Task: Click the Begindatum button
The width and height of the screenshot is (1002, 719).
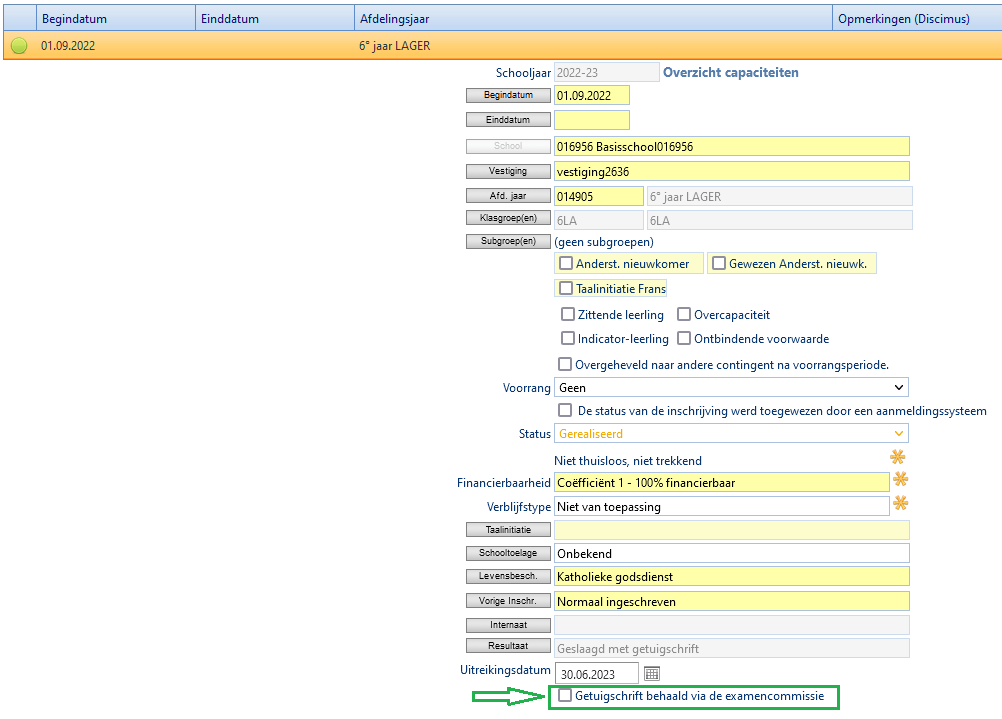Action: (508, 95)
